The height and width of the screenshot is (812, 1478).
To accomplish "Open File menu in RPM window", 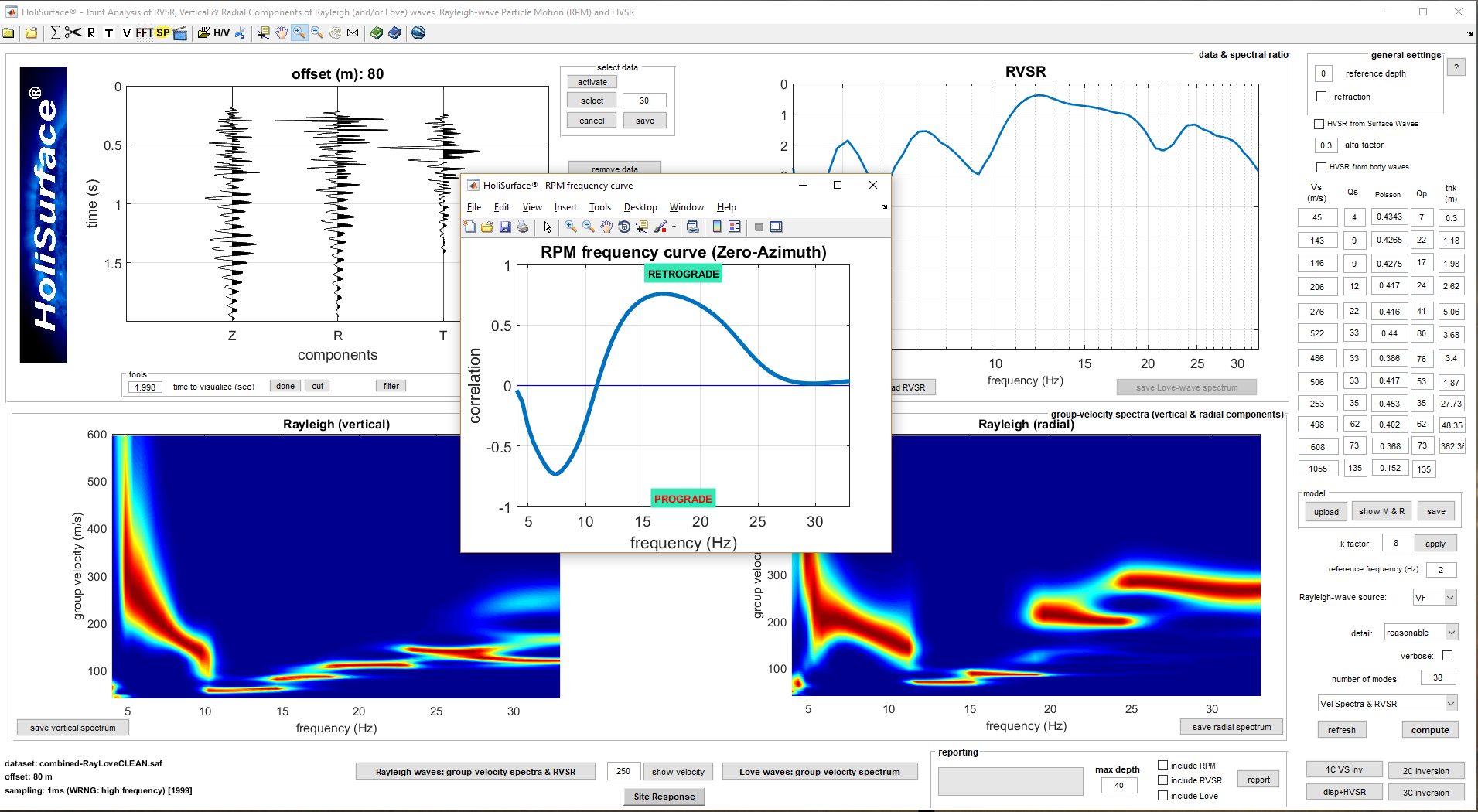I will point(474,207).
